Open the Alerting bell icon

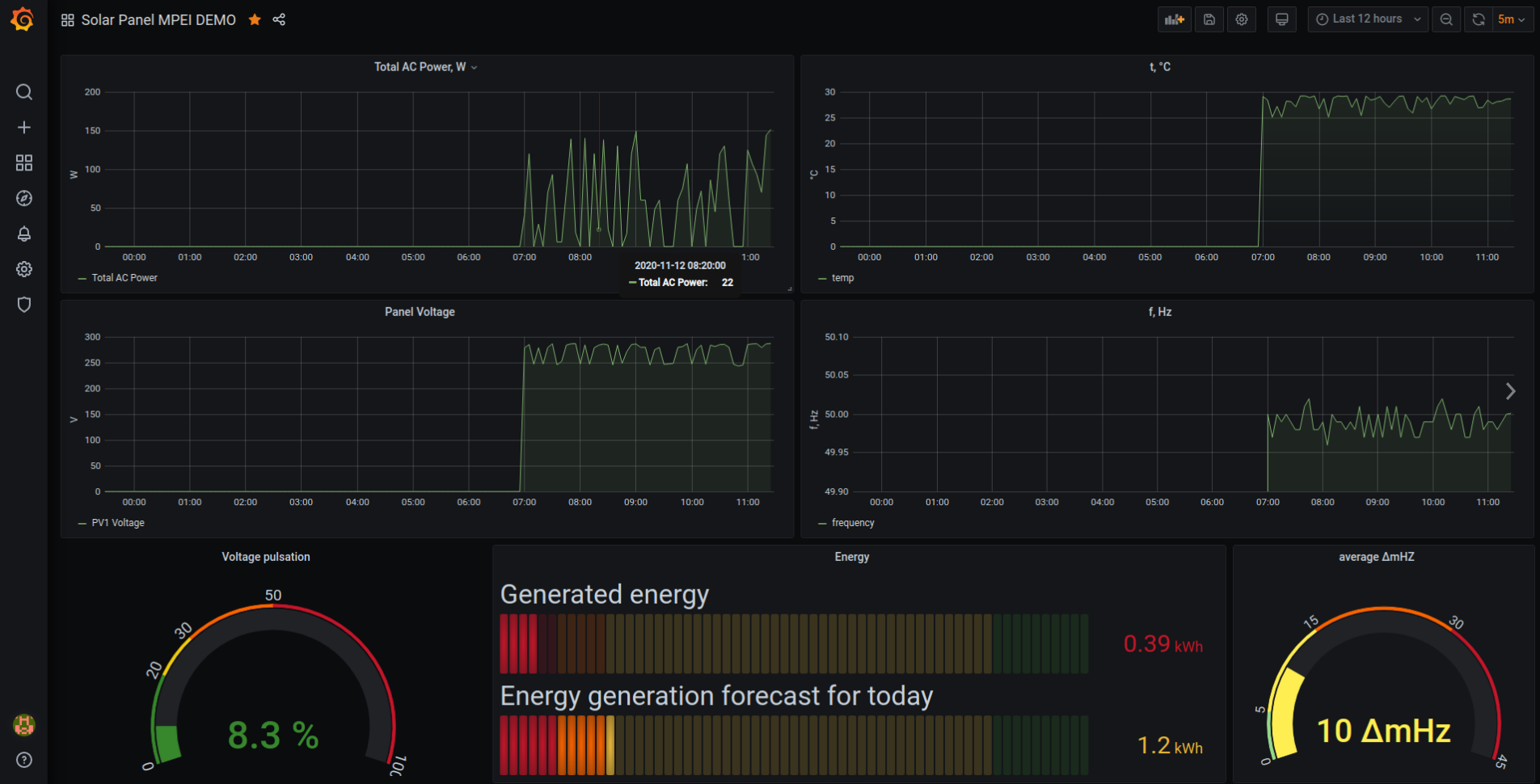click(x=24, y=234)
